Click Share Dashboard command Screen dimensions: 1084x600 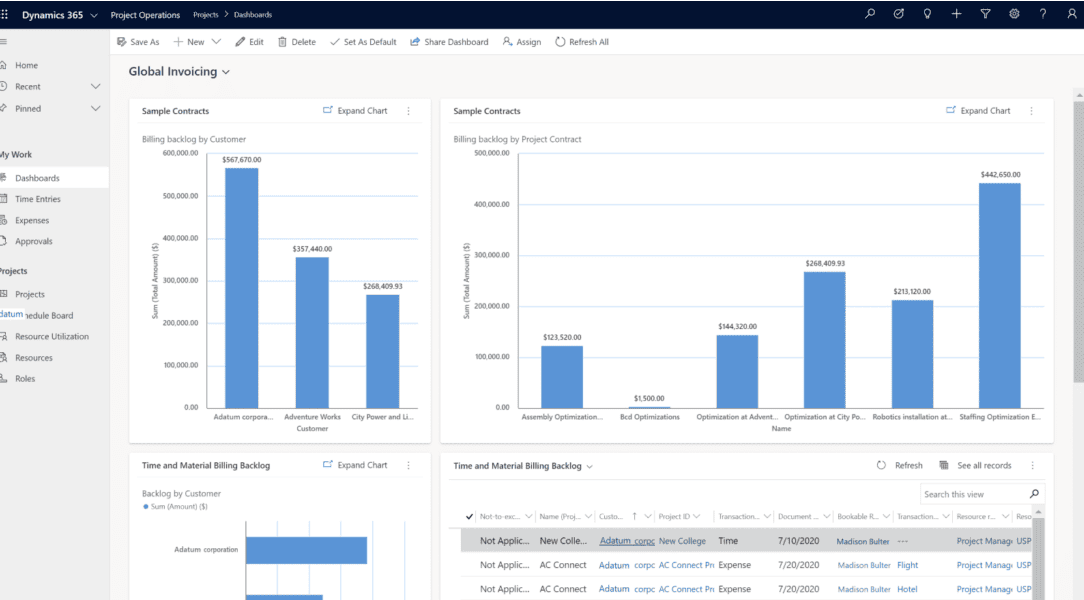pyautogui.click(x=449, y=42)
